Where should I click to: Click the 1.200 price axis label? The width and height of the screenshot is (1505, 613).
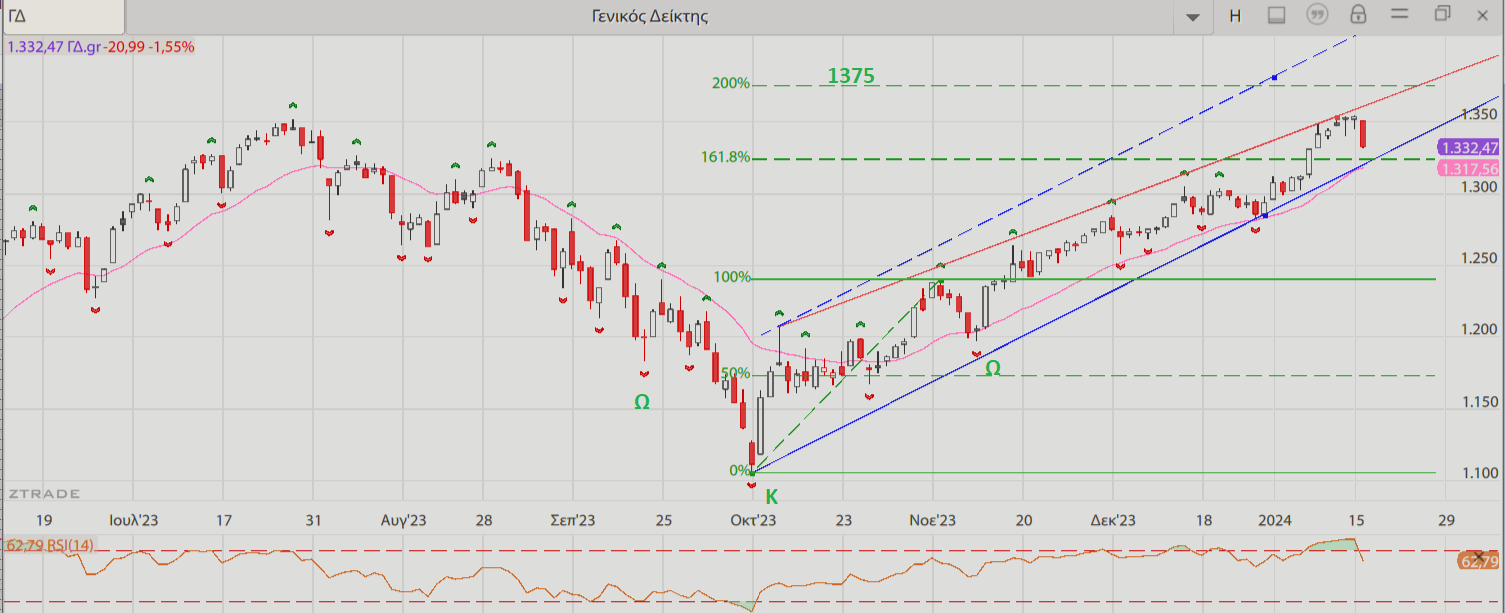pos(1478,329)
